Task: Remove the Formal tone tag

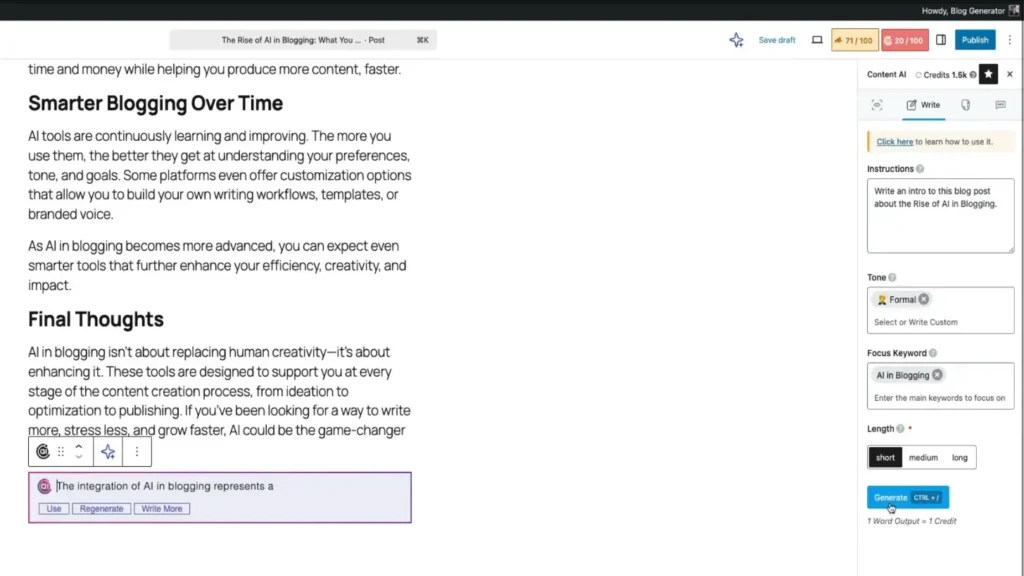Action: 924,299
